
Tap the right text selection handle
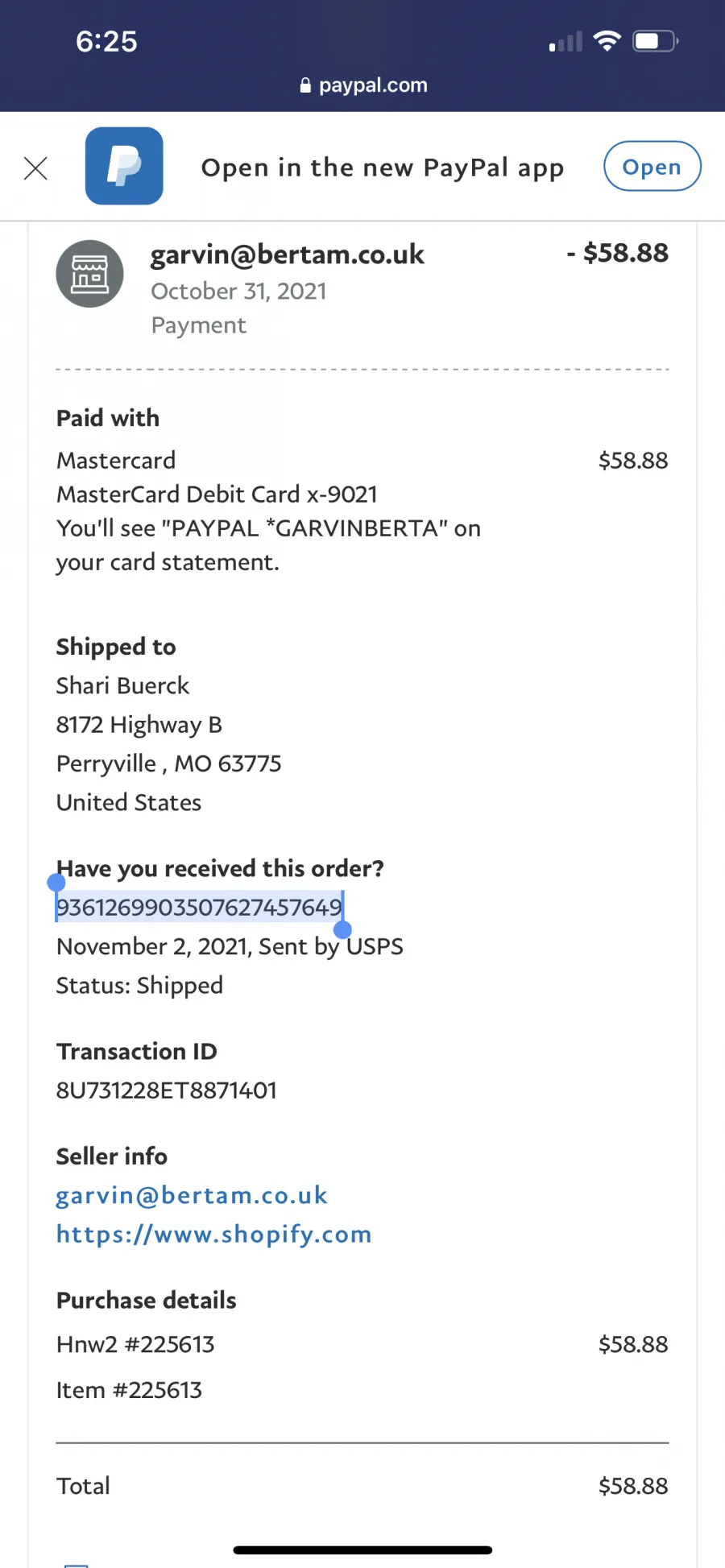(342, 930)
